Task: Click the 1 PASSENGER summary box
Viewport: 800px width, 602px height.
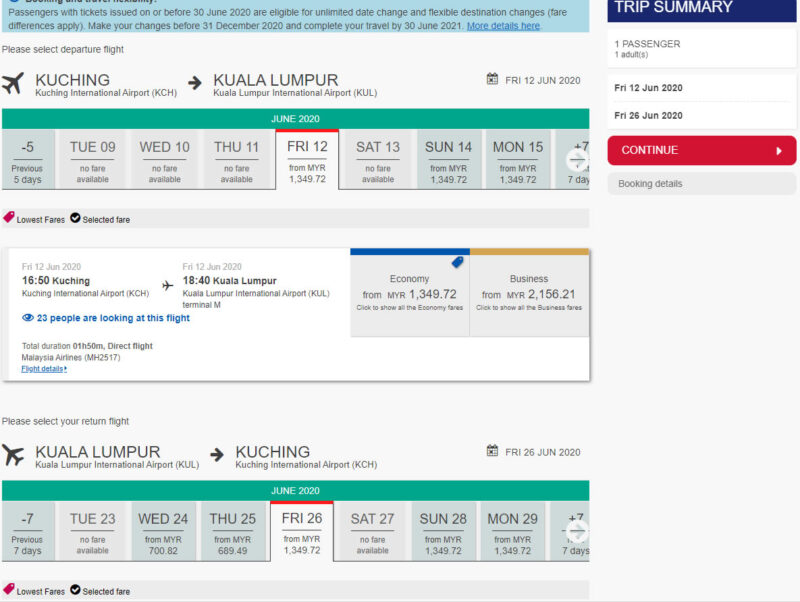Action: [x=702, y=48]
